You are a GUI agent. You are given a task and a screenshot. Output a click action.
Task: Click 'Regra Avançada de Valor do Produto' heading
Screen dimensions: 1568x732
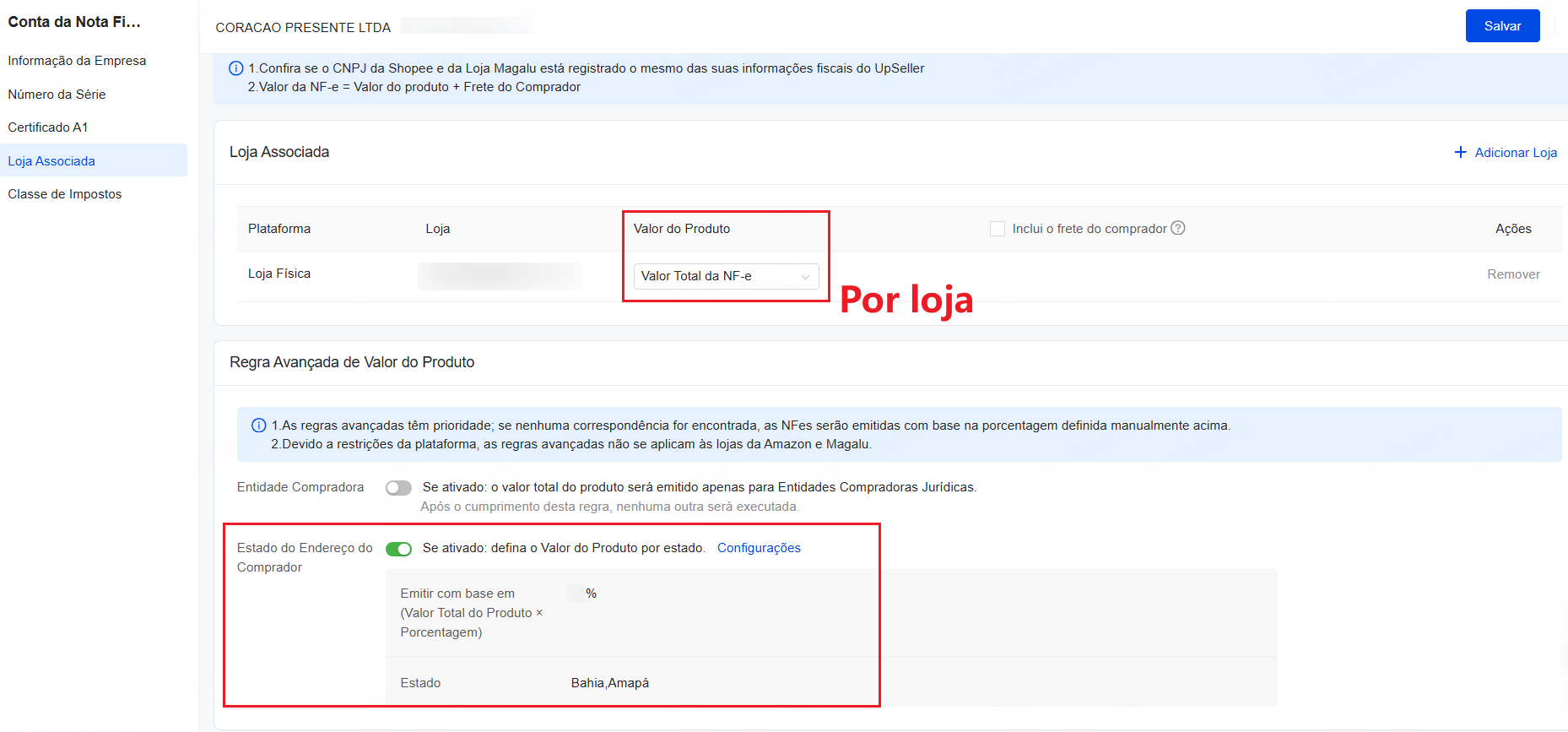coord(352,362)
